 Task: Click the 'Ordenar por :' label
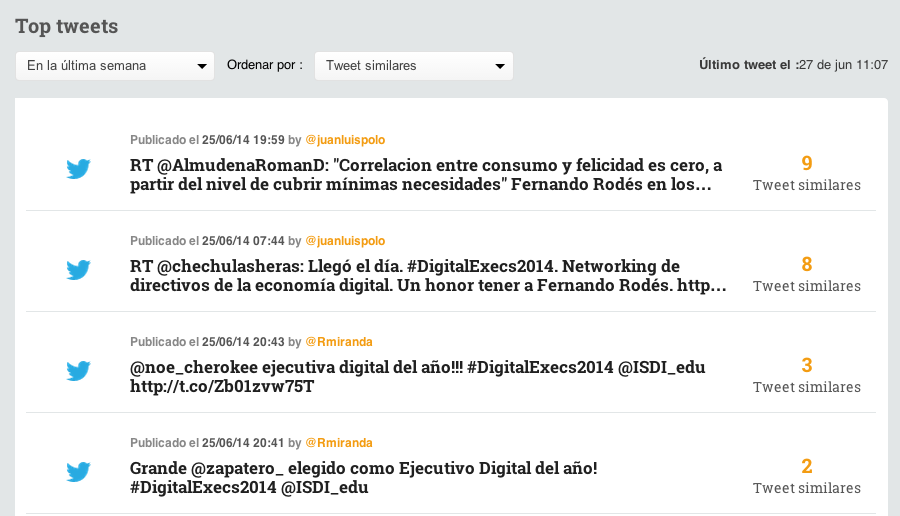[265, 65]
